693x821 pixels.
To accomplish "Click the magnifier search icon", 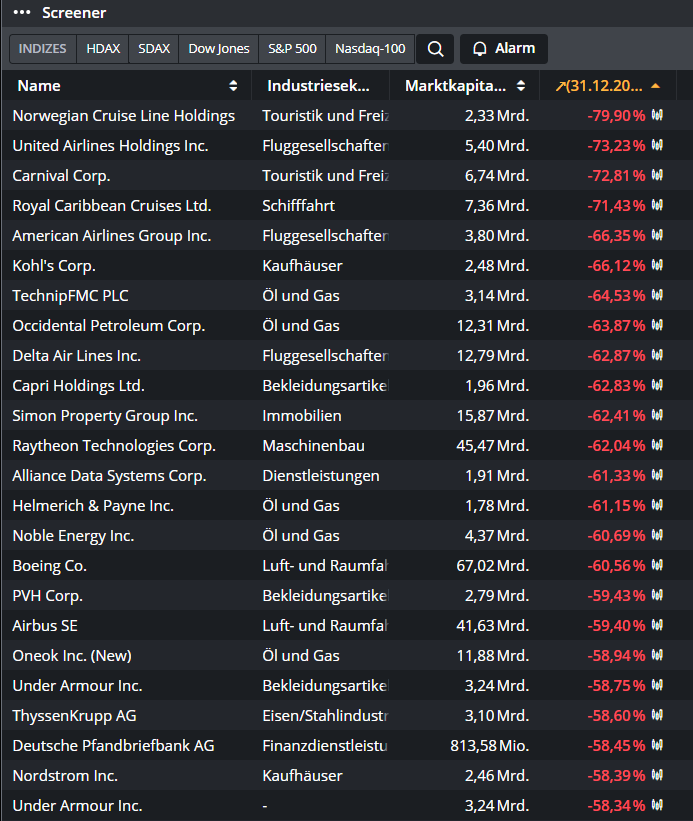I will pyautogui.click(x=435, y=49).
